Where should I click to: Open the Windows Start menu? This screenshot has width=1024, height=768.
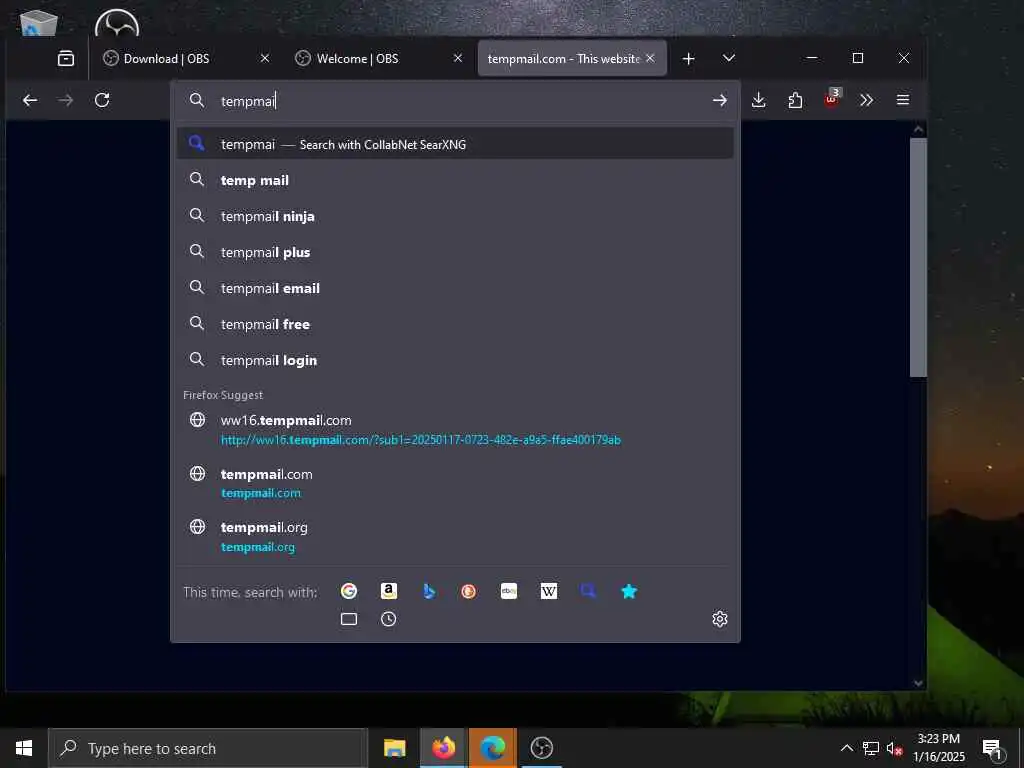24,748
